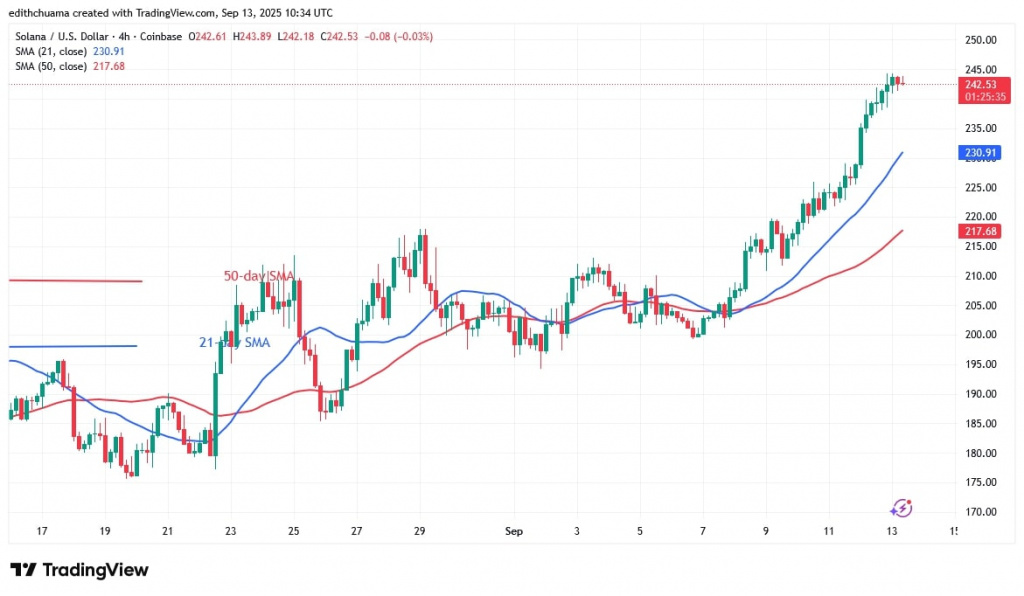Click the '21-day SMA' chart annotation text

tap(232, 342)
